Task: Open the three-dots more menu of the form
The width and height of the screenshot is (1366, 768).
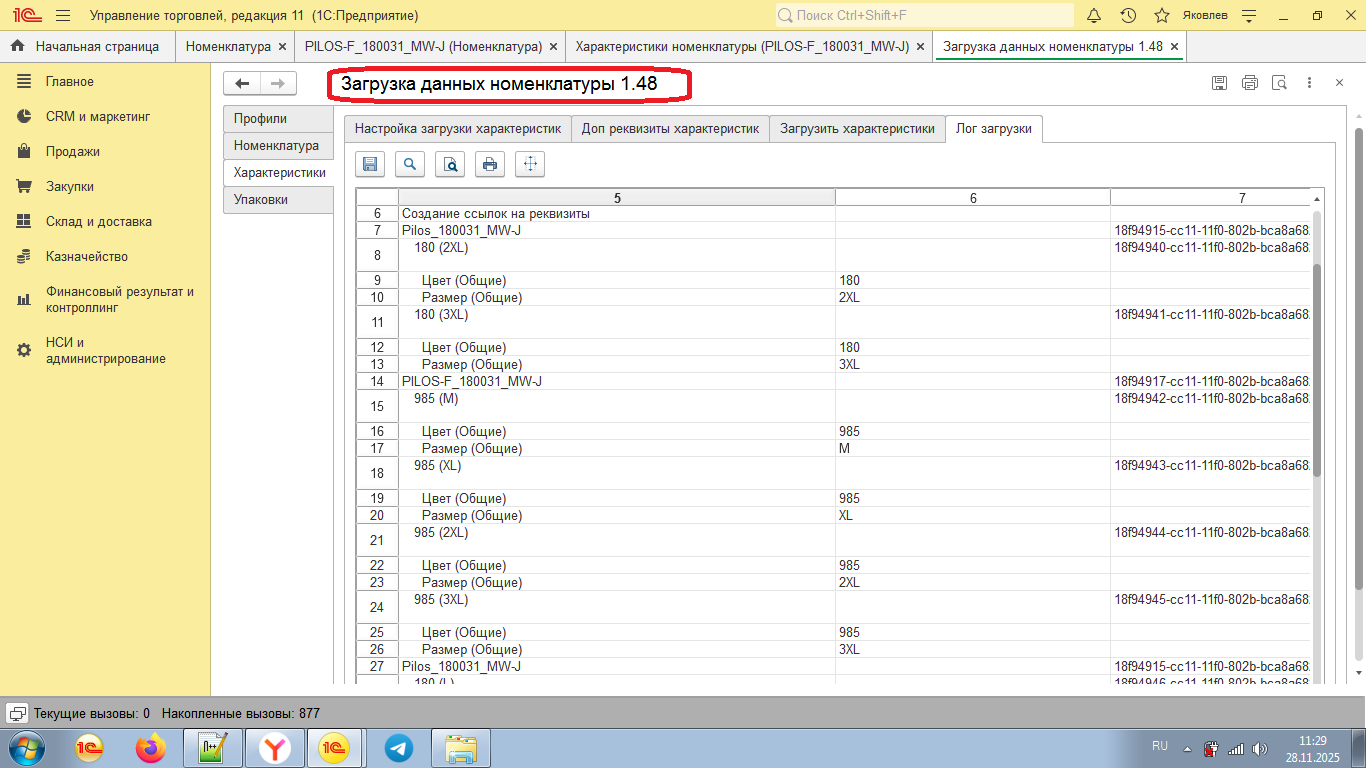Action: 1309,83
